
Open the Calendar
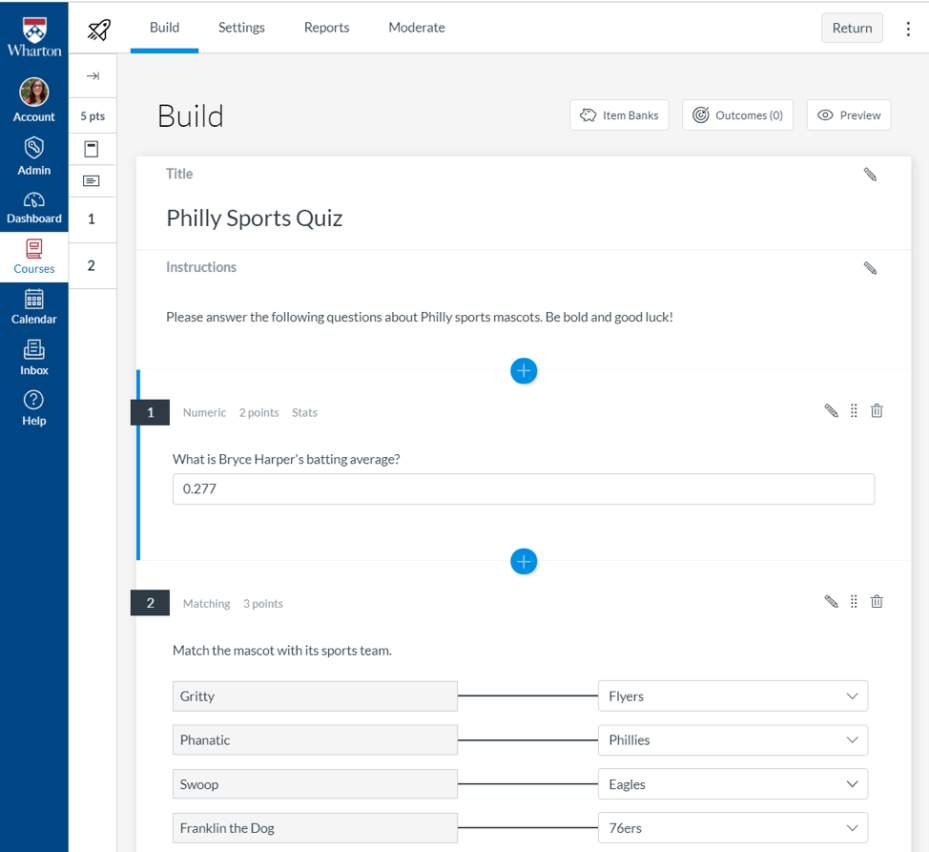[x=34, y=307]
